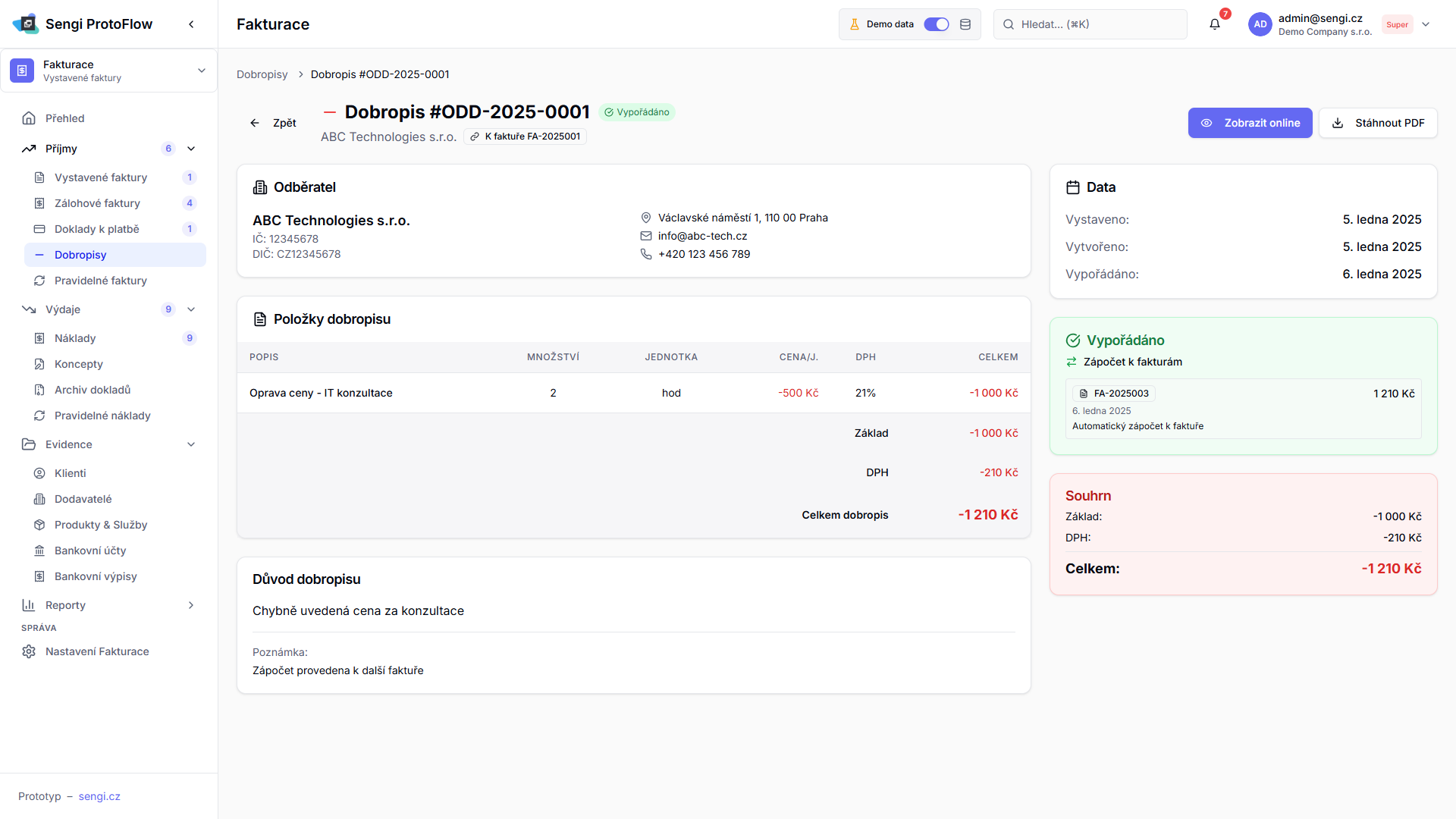Screen dimensions: 1456x819
Task: Go to Bankovní výpisy menu item
Action: tap(96, 576)
